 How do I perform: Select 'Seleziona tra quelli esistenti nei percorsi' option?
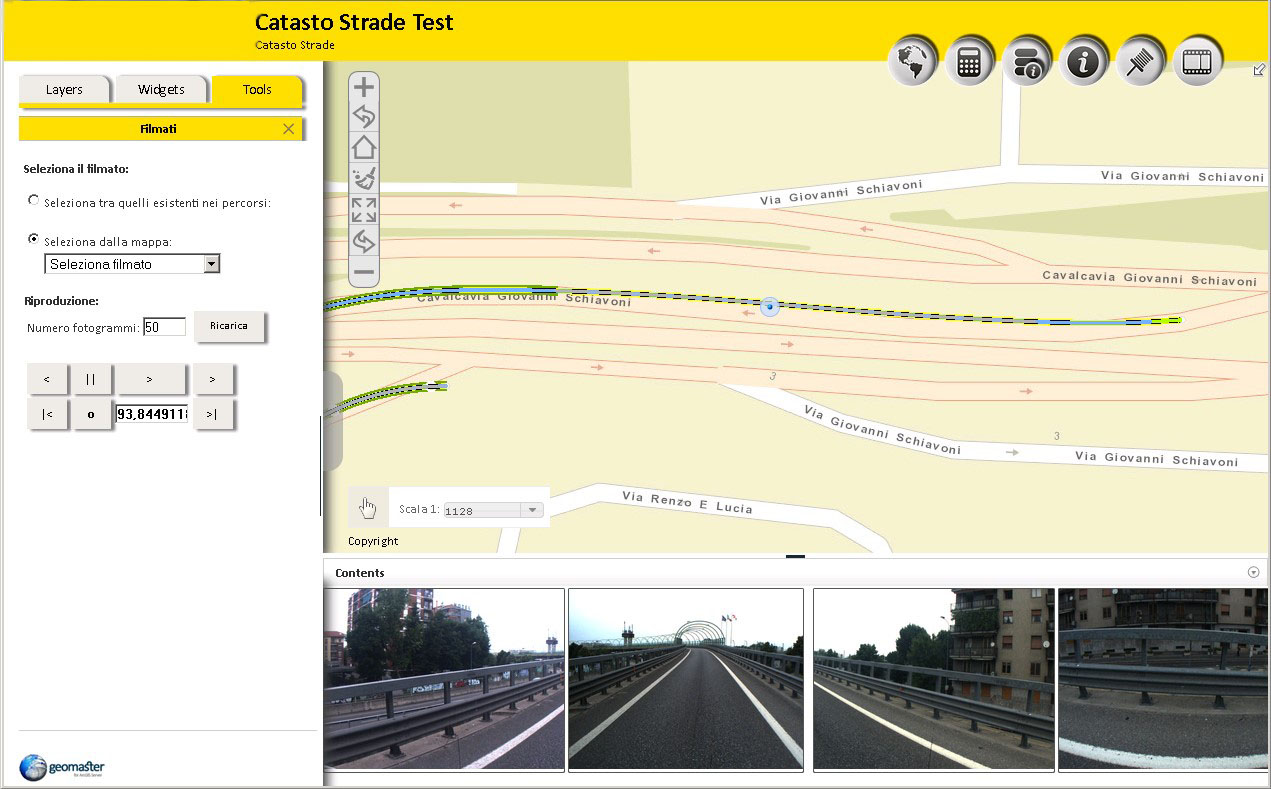[34, 200]
